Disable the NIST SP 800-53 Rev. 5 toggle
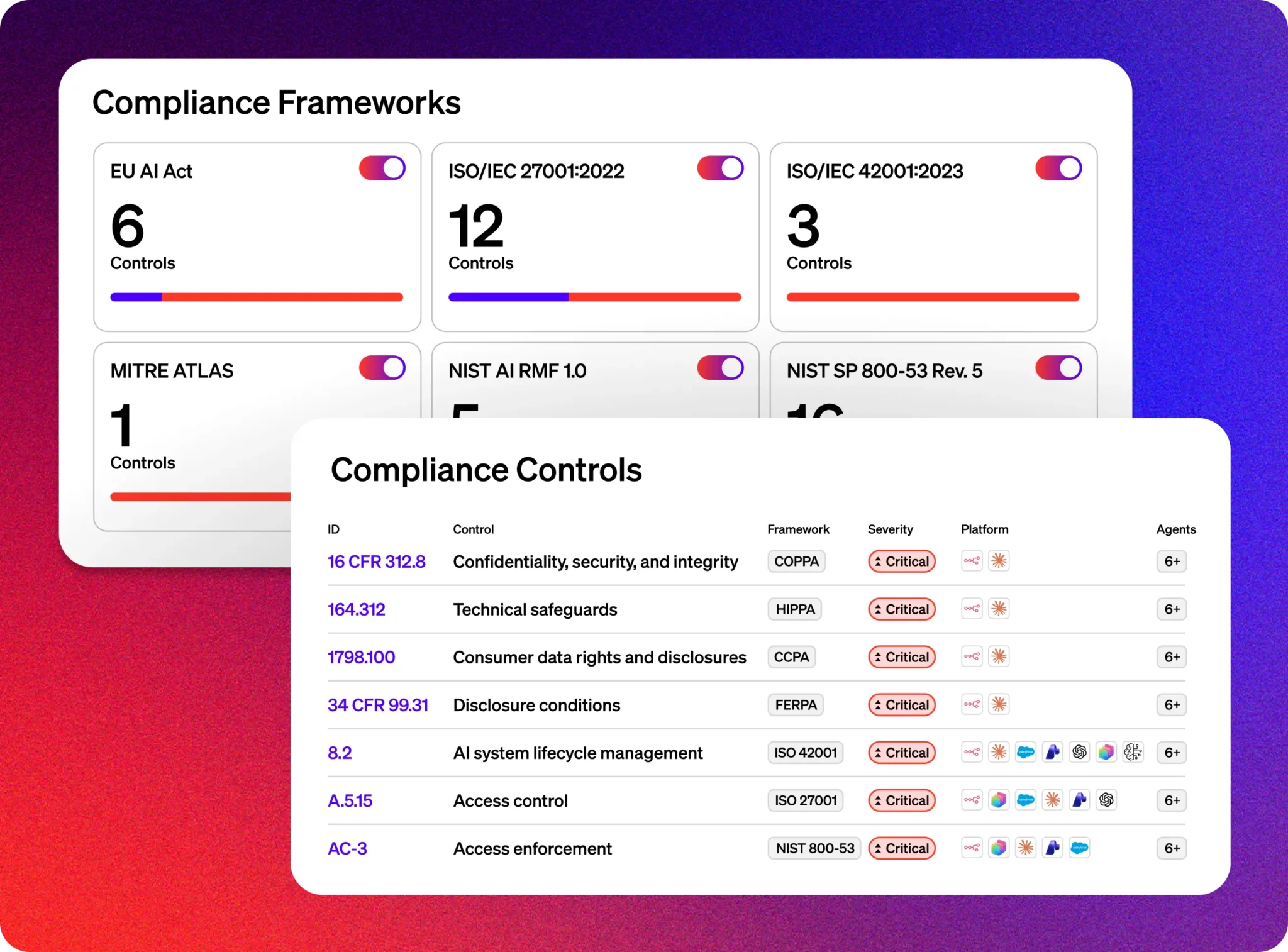The image size is (1288, 952). [x=1059, y=368]
